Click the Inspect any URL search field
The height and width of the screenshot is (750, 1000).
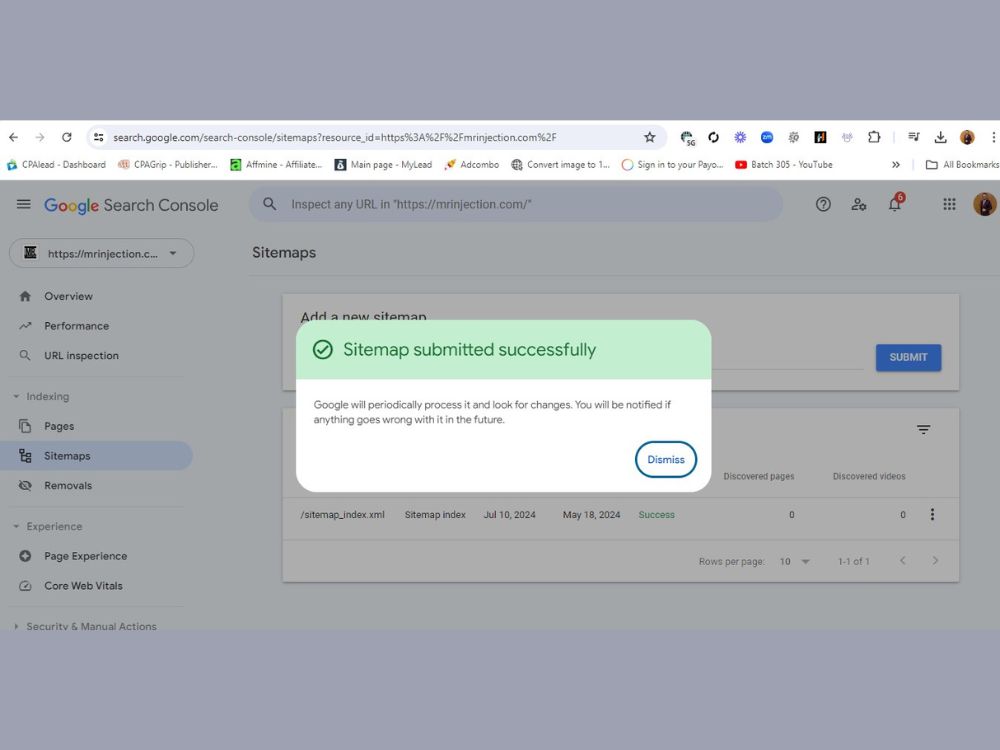pyautogui.click(x=515, y=204)
